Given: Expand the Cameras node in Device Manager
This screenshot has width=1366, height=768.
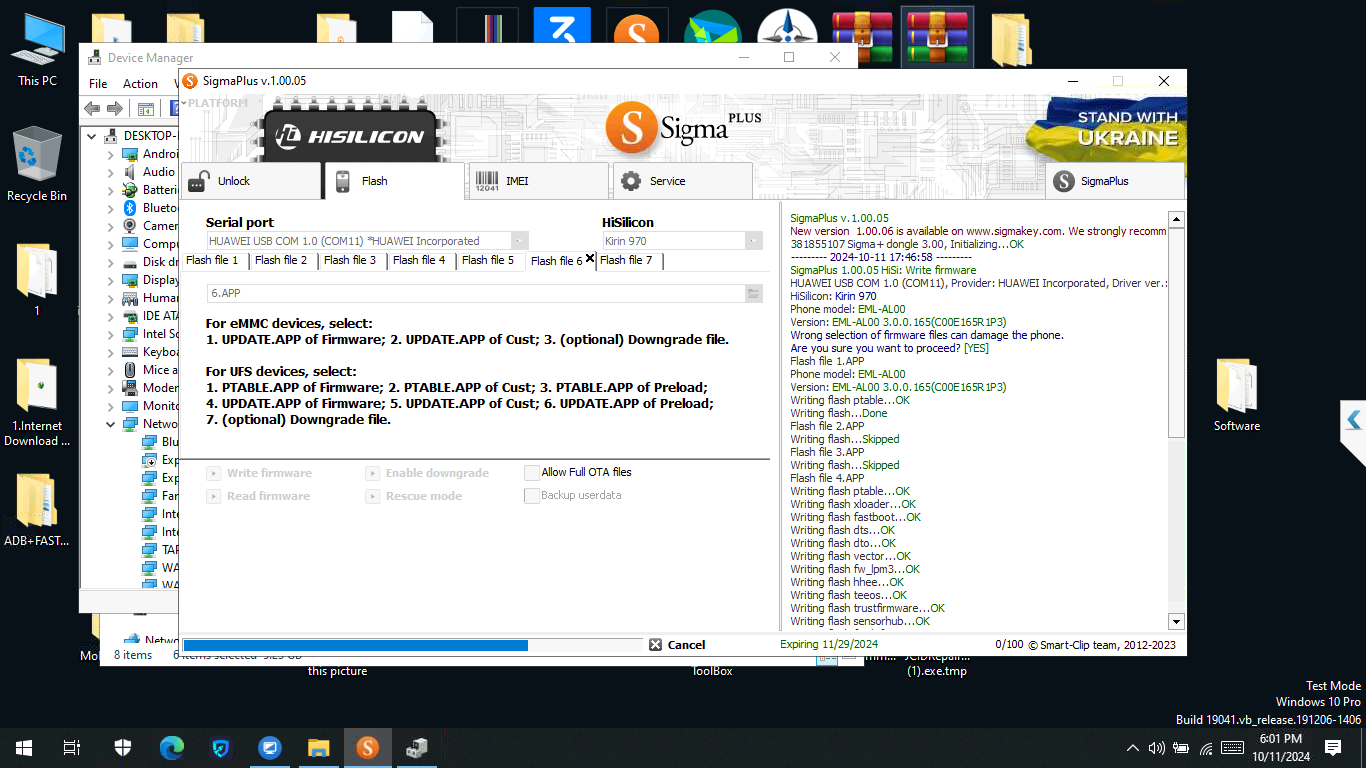Looking at the screenshot, I should (x=111, y=226).
